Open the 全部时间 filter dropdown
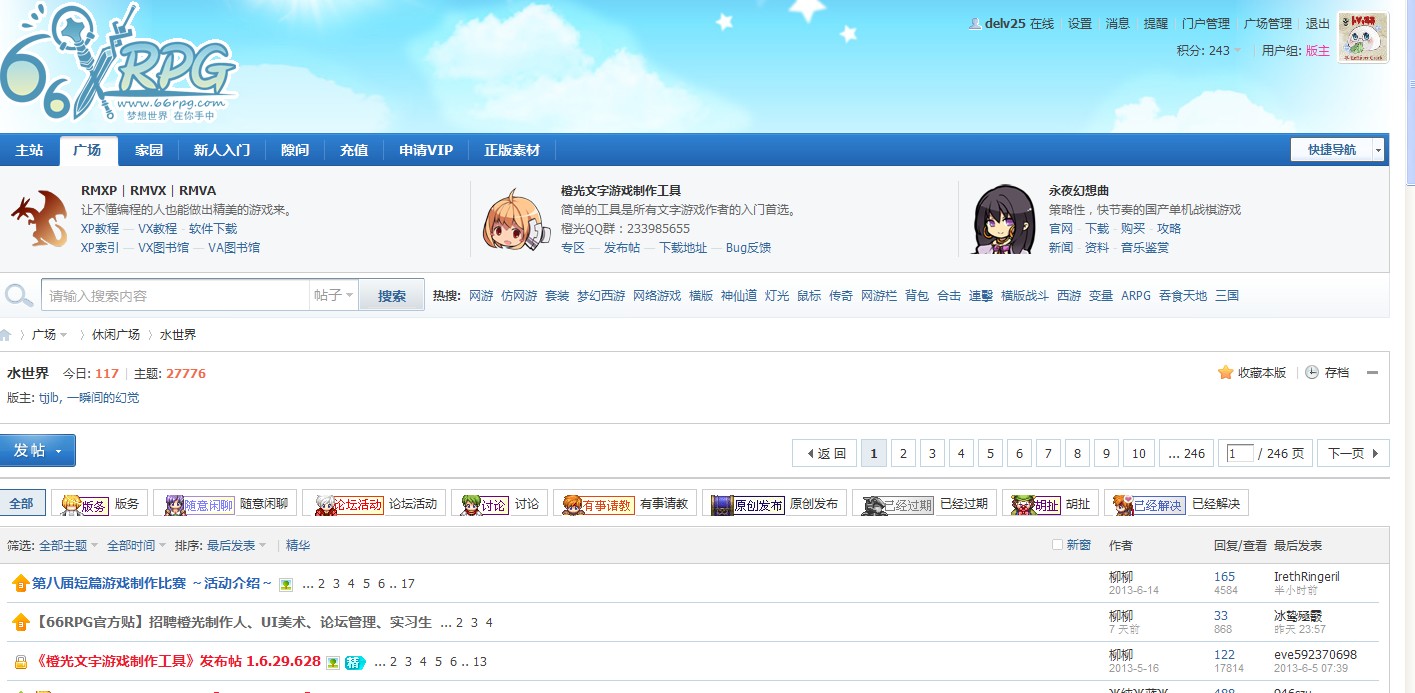This screenshot has height=693, width=1415. [137, 546]
